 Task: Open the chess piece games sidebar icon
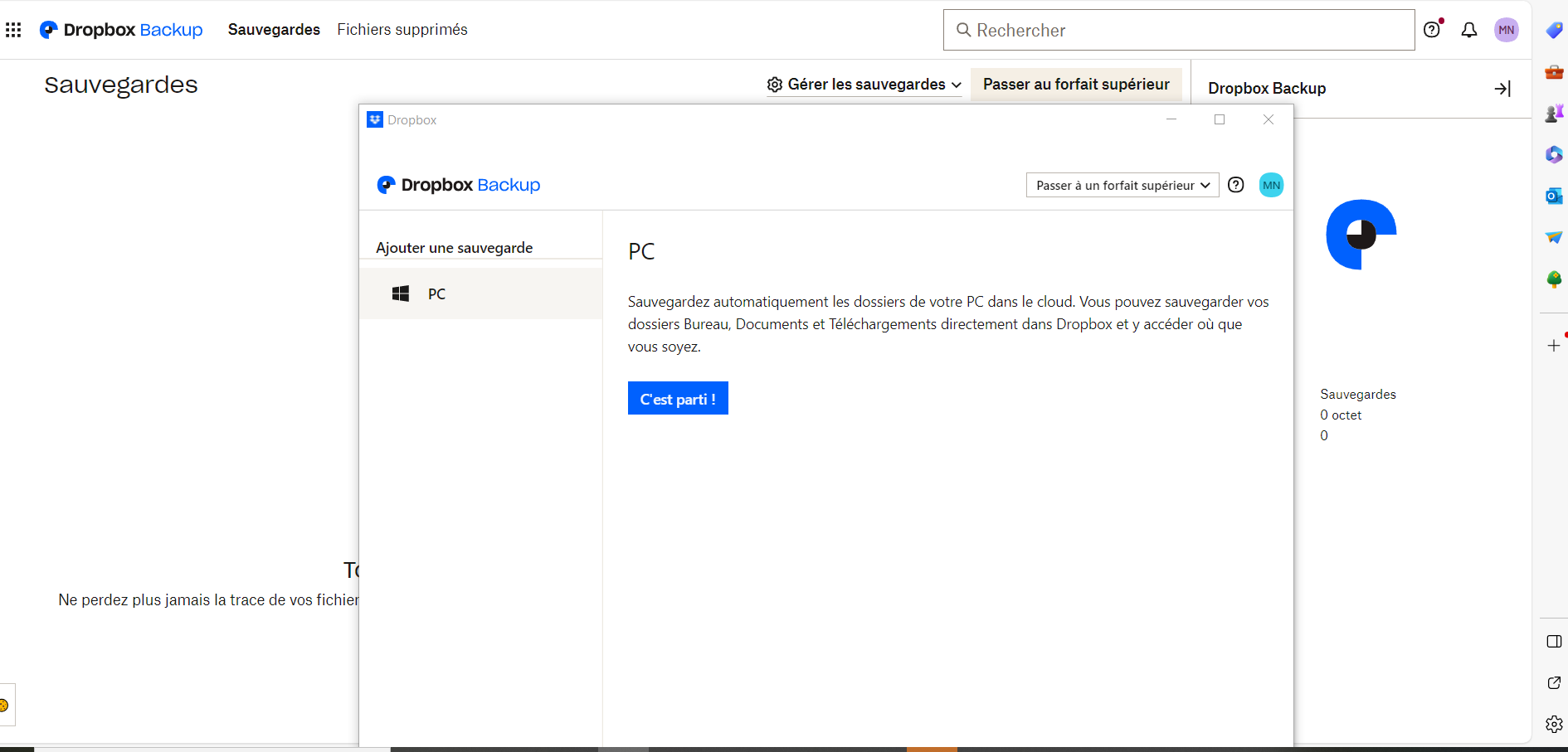click(x=1554, y=114)
